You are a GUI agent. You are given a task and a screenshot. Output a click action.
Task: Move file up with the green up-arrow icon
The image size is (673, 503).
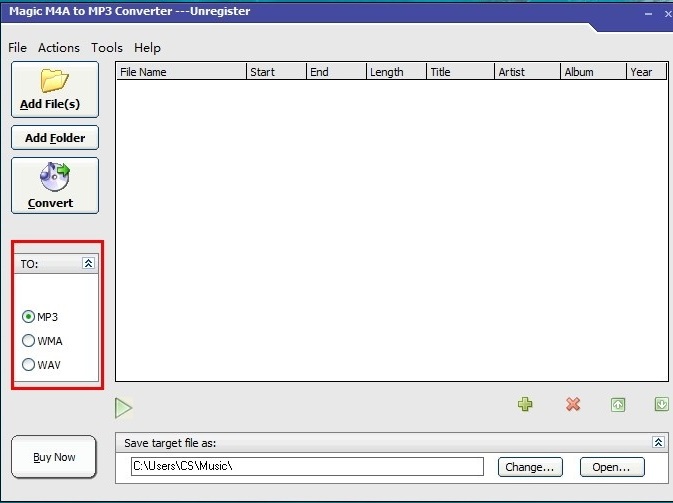(x=618, y=405)
